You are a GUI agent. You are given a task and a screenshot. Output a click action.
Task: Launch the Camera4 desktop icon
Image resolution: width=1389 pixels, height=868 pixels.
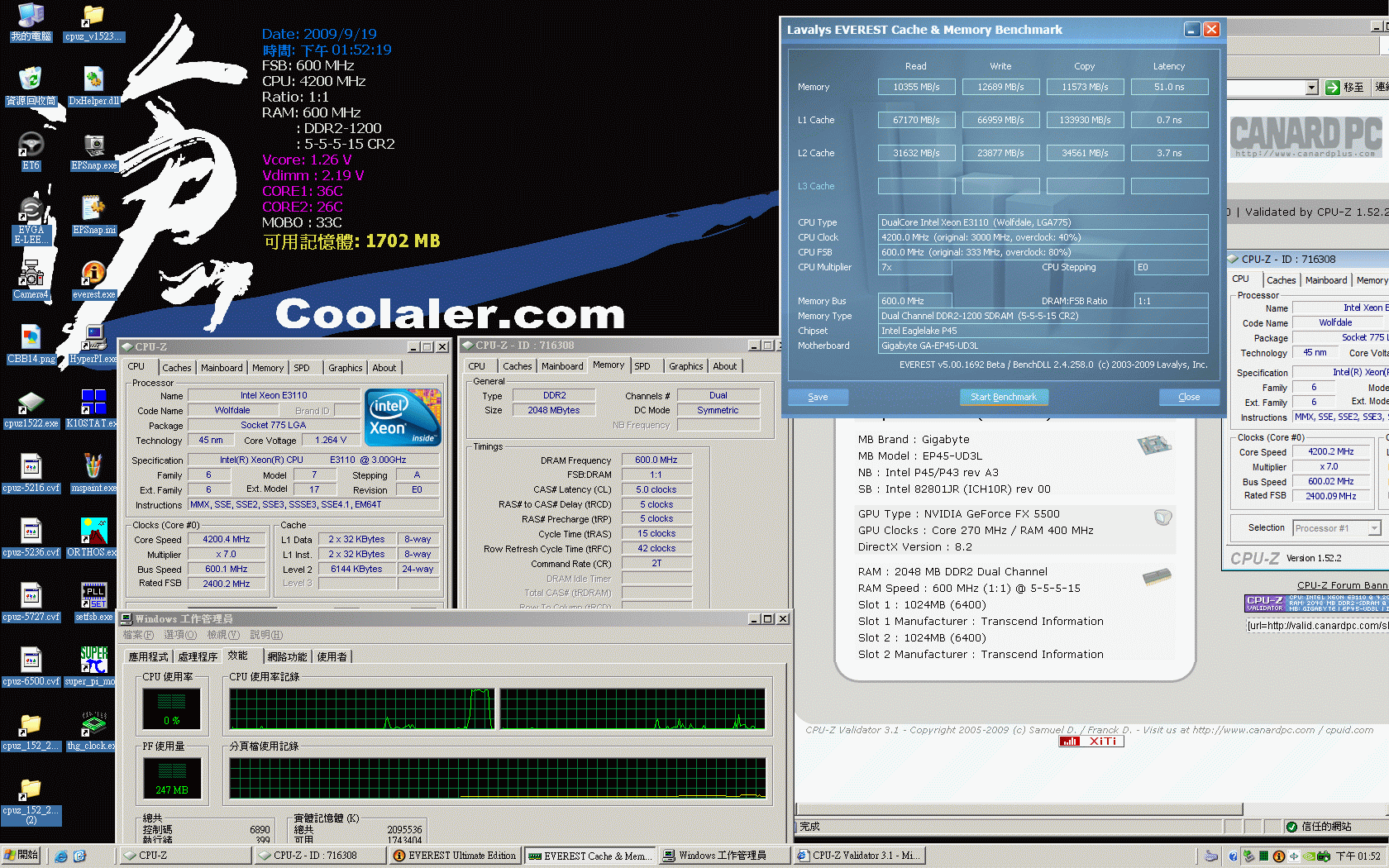(x=31, y=279)
